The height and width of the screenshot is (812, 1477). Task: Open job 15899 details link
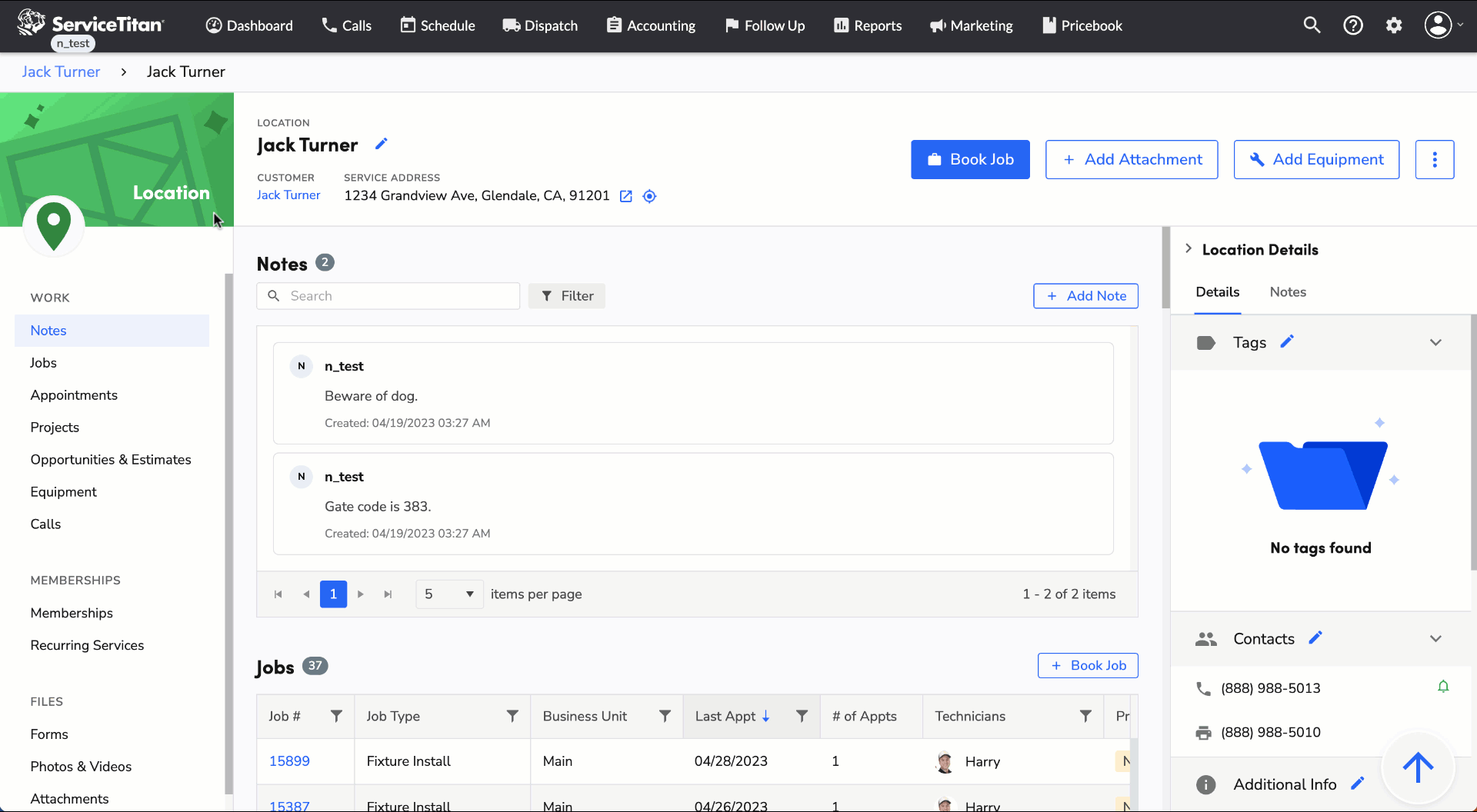coord(289,760)
